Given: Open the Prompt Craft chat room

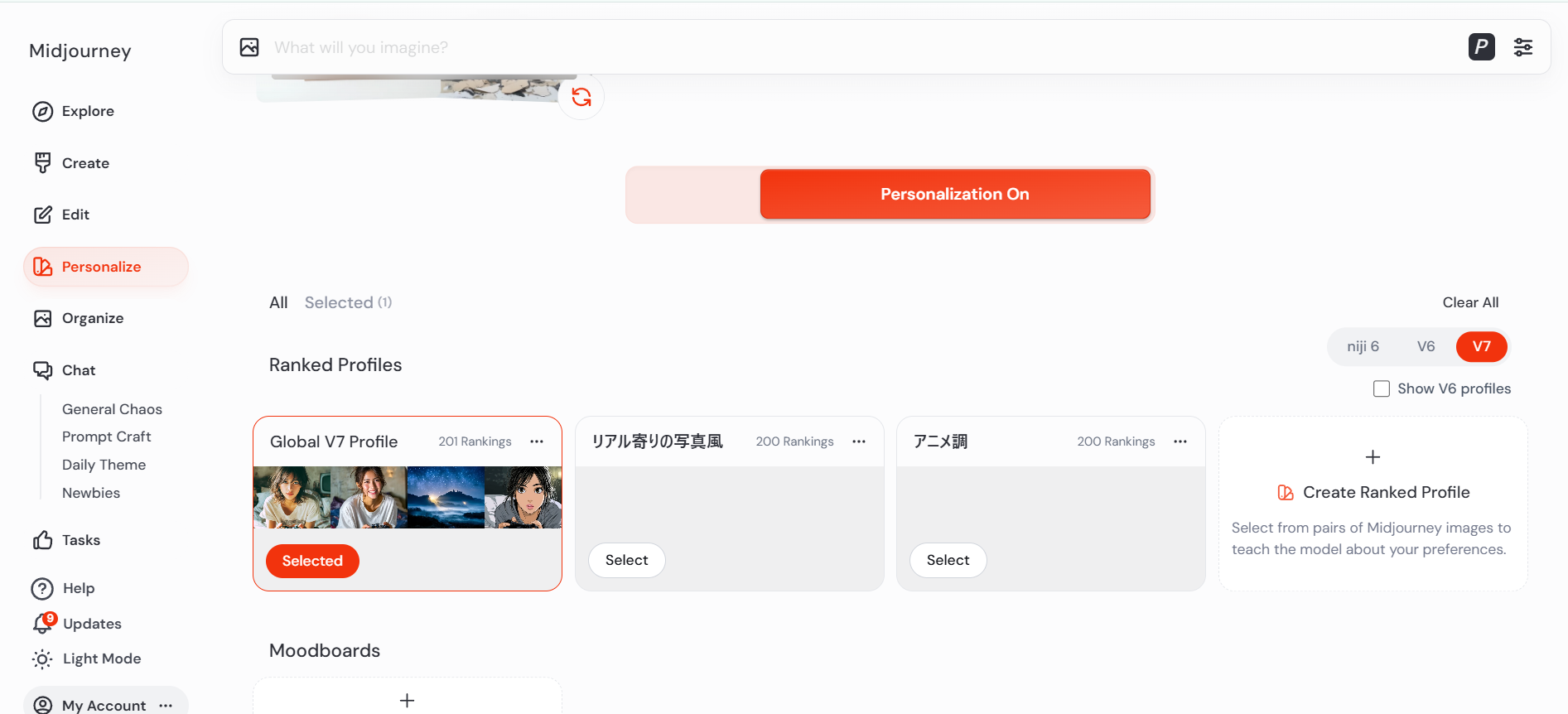Looking at the screenshot, I should (106, 437).
